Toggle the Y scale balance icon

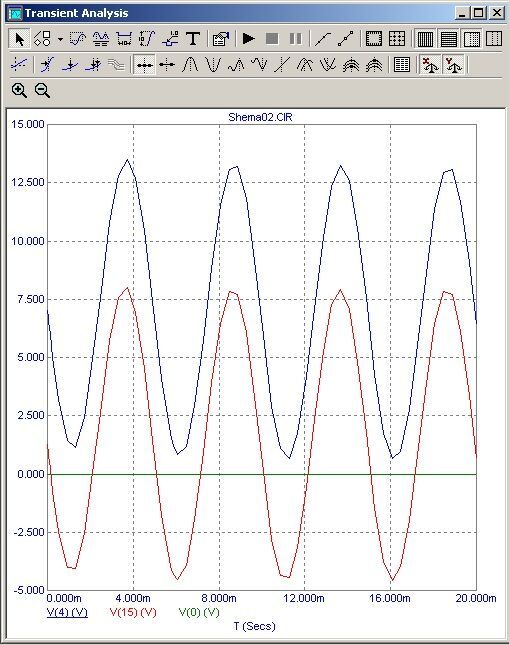pos(453,65)
